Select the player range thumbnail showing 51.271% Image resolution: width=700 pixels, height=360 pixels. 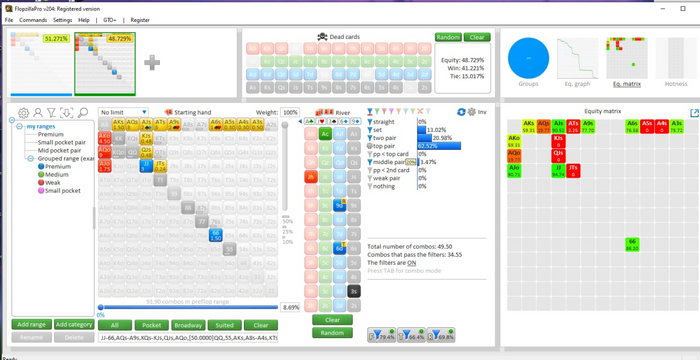pos(41,63)
